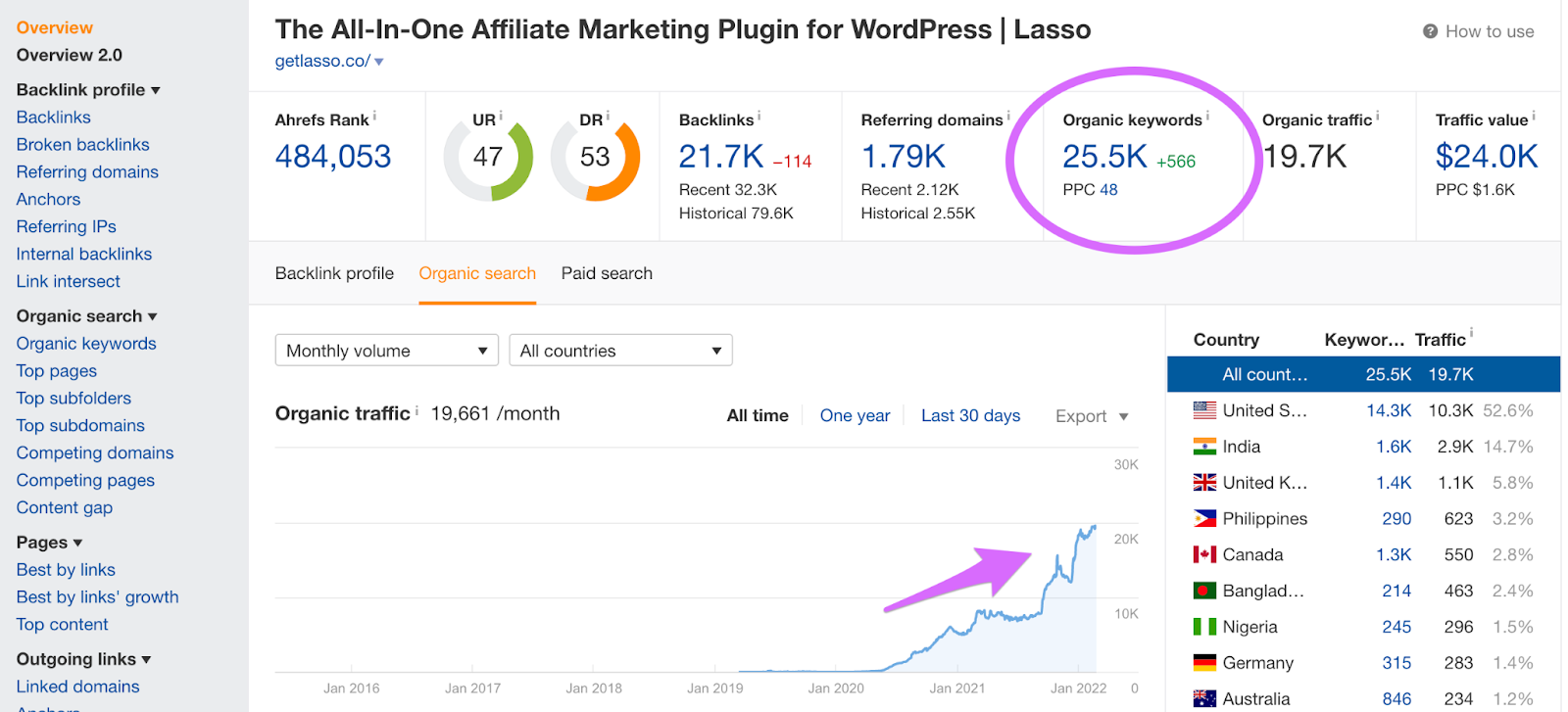Click the Australia flag icon
Screen dimensions: 1568x712
coord(1204,698)
